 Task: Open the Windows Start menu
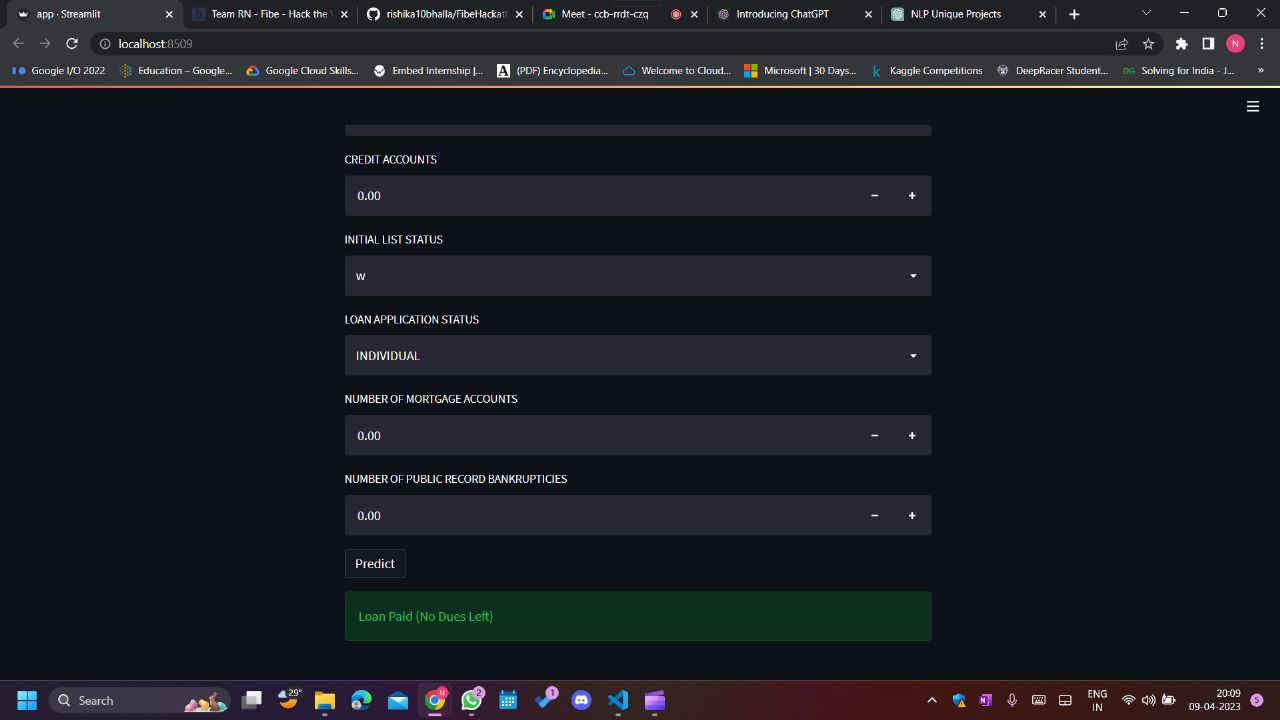tap(27, 700)
